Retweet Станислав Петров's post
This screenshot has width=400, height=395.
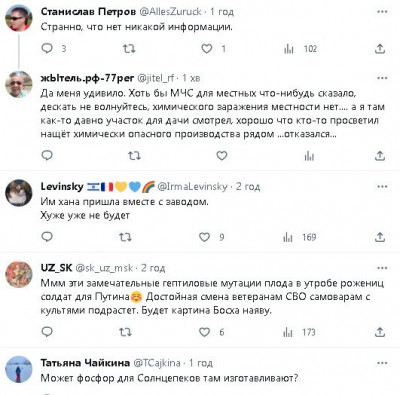click(129, 49)
